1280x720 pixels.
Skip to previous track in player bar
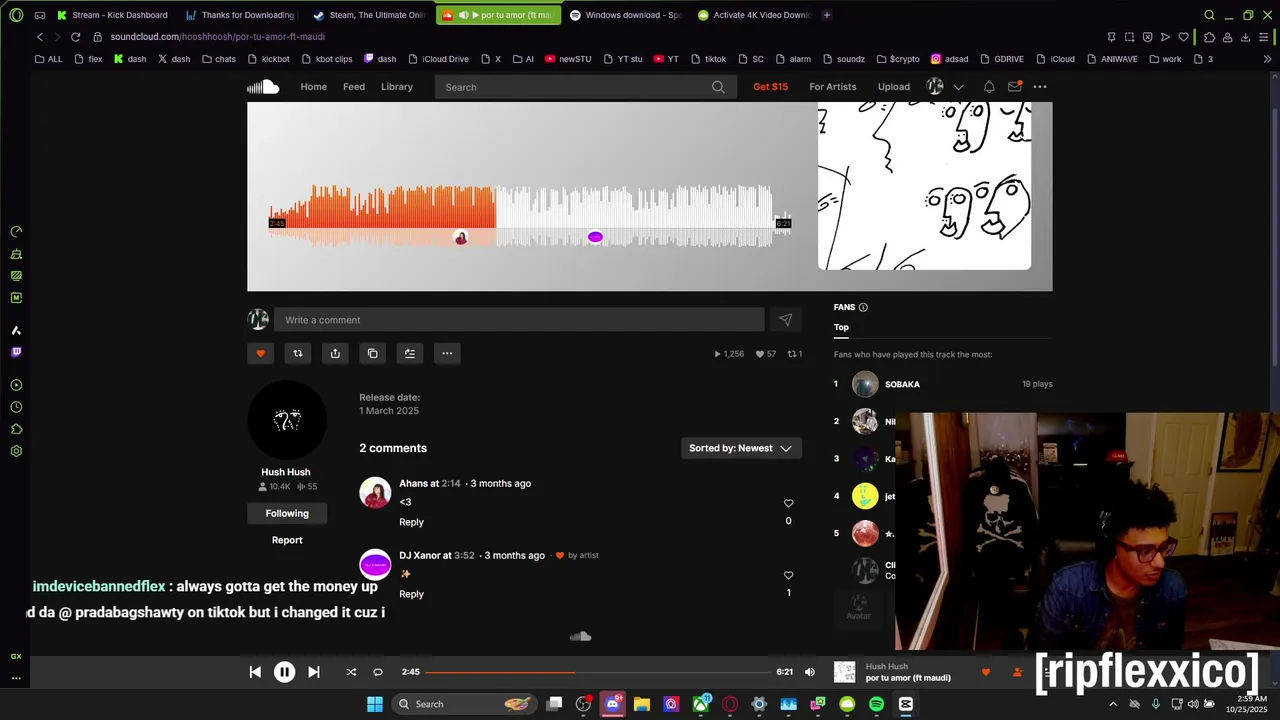255,672
